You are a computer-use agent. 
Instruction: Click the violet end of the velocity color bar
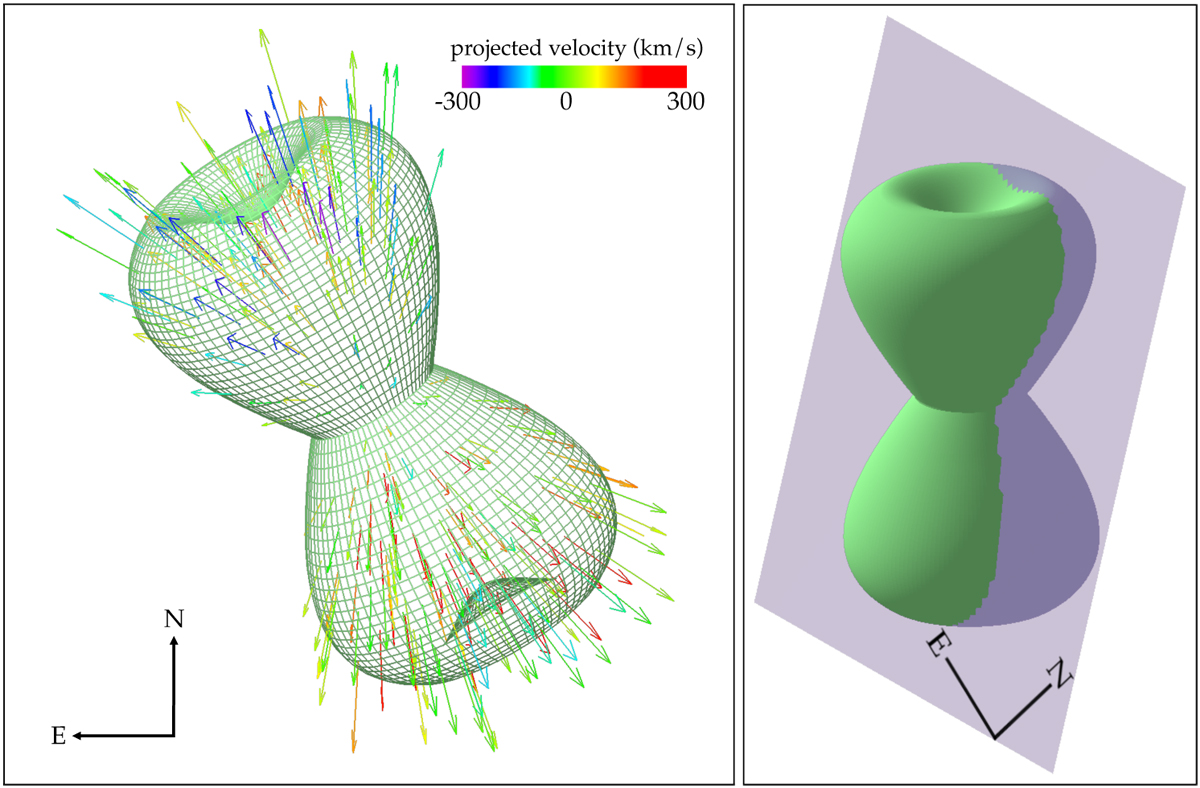click(x=470, y=77)
